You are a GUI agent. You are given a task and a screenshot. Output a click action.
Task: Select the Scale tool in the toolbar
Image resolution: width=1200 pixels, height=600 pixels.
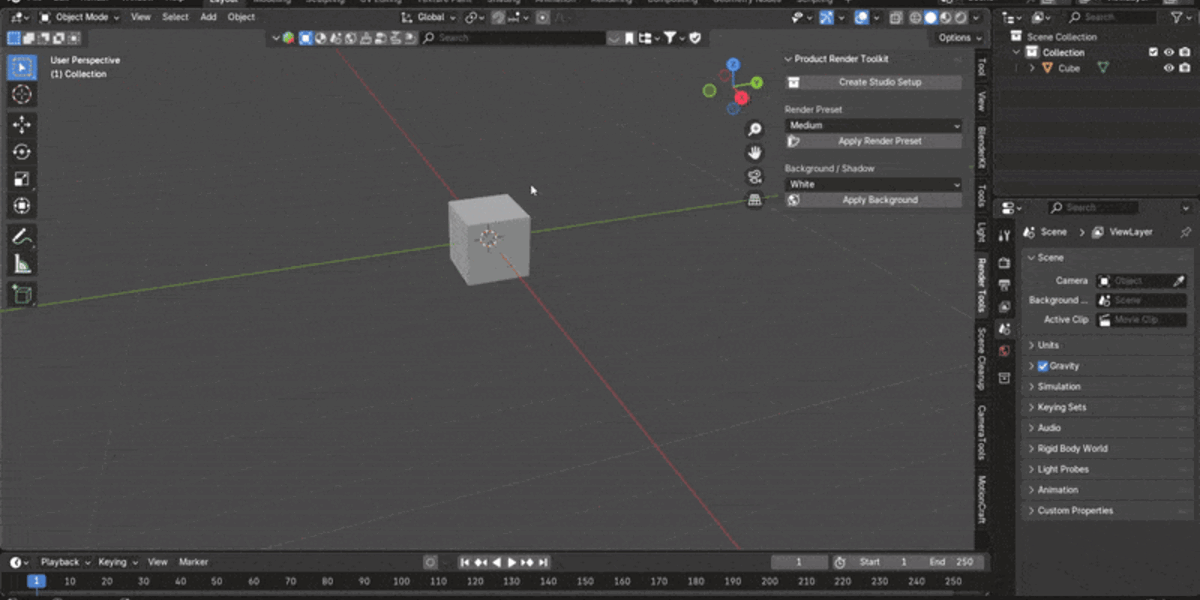(x=21, y=179)
